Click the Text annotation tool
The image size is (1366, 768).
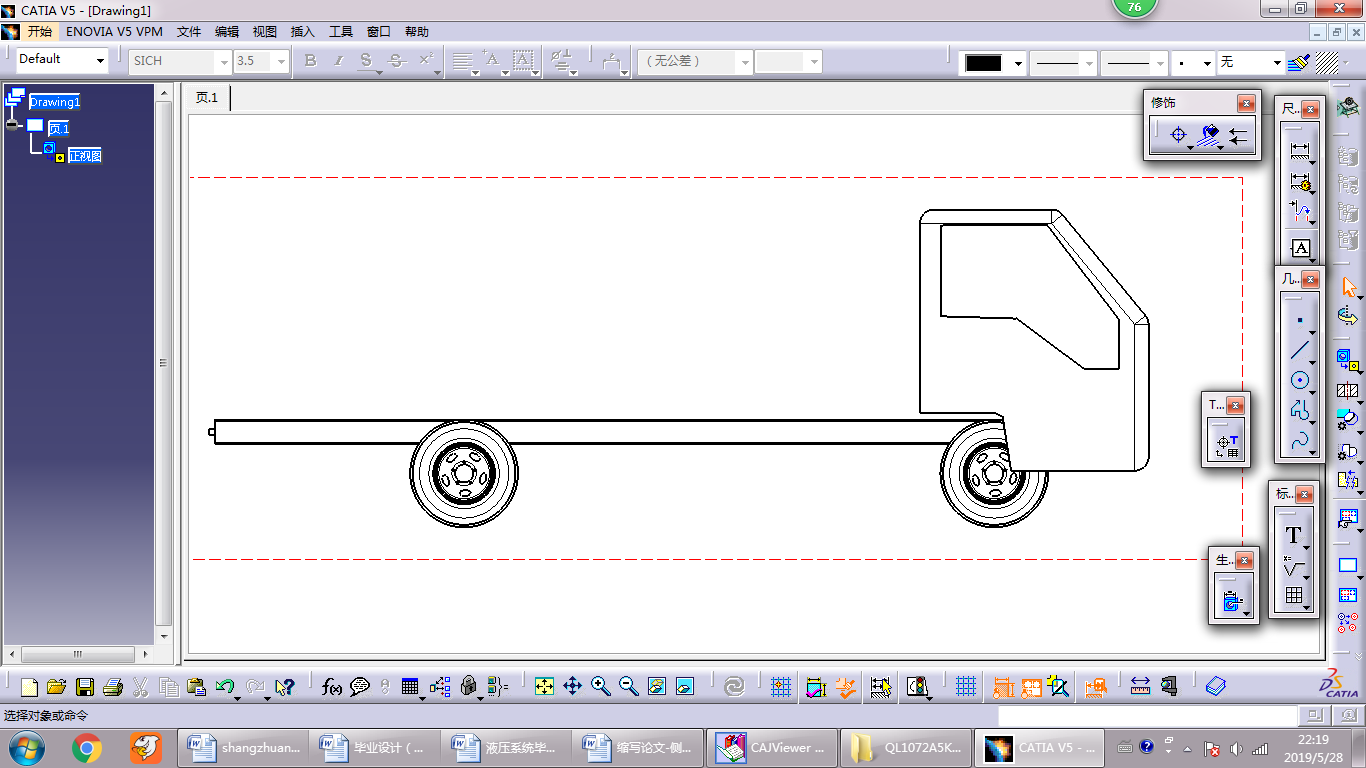[1294, 536]
